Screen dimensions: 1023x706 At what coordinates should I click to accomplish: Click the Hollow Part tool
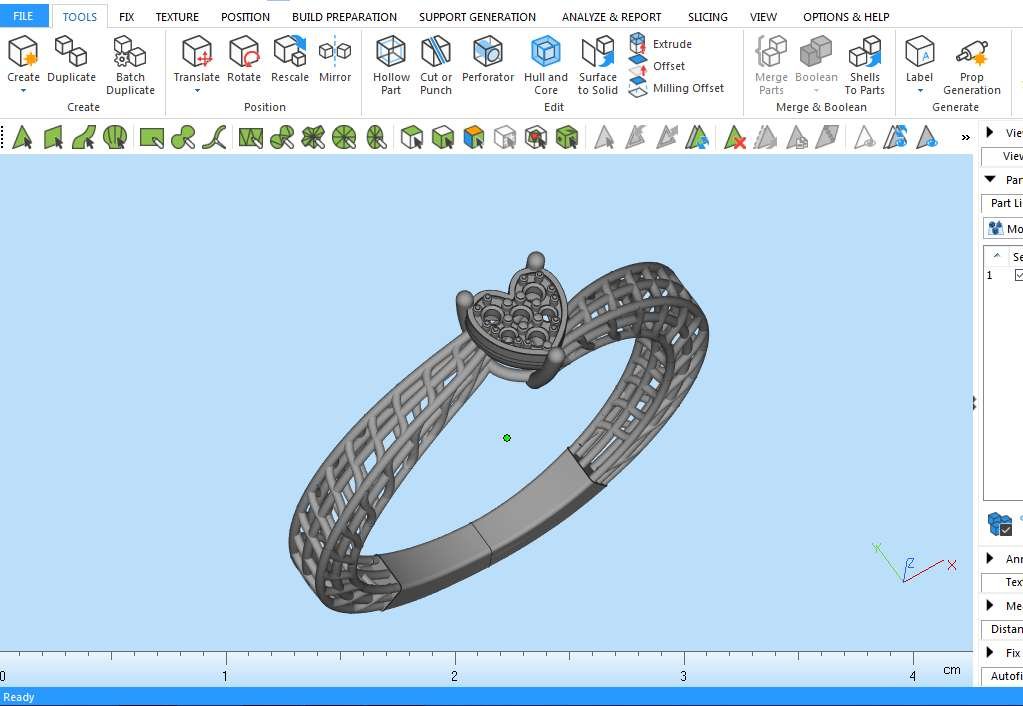[391, 65]
